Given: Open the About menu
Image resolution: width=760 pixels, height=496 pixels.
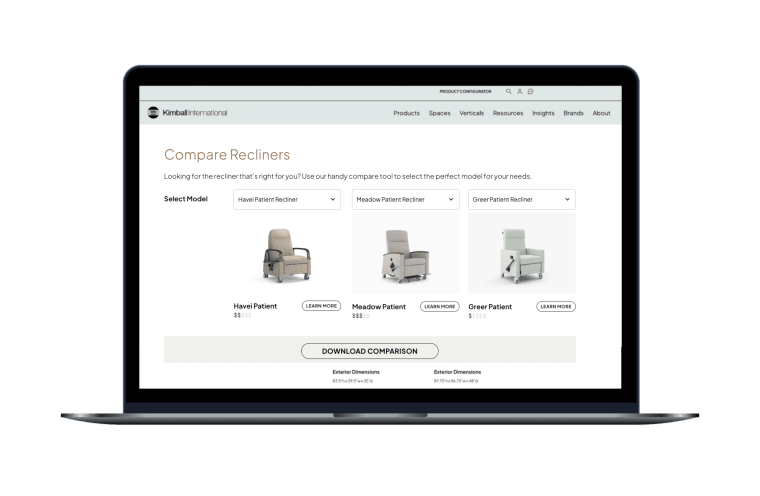Looking at the screenshot, I should coord(602,113).
